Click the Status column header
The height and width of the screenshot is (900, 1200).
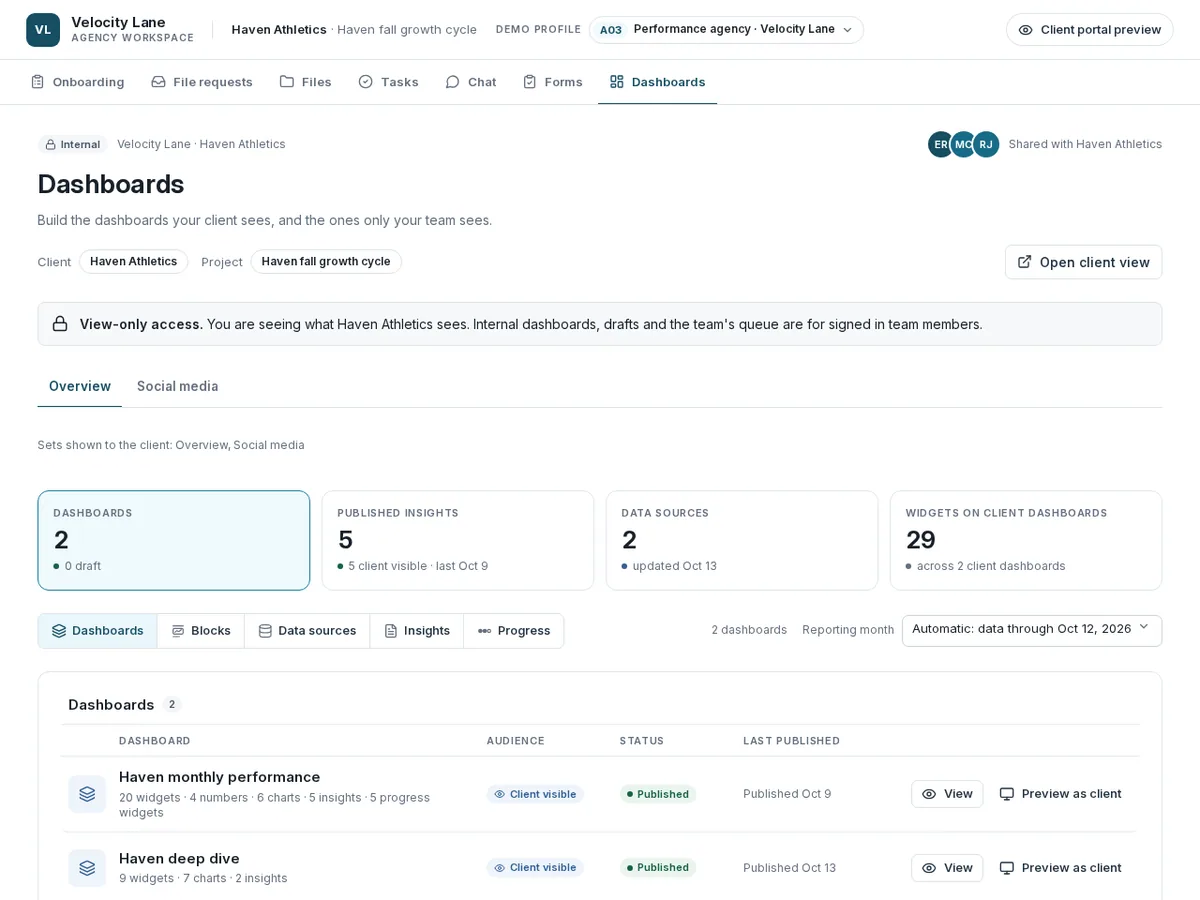(x=642, y=741)
